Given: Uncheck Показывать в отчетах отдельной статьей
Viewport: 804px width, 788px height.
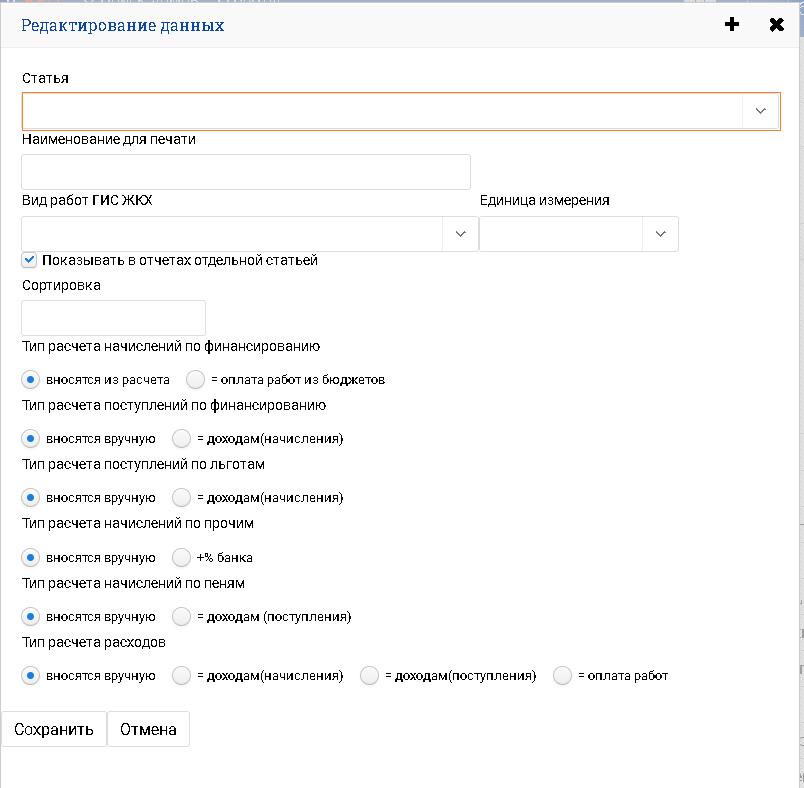Looking at the screenshot, I should [x=29, y=260].
